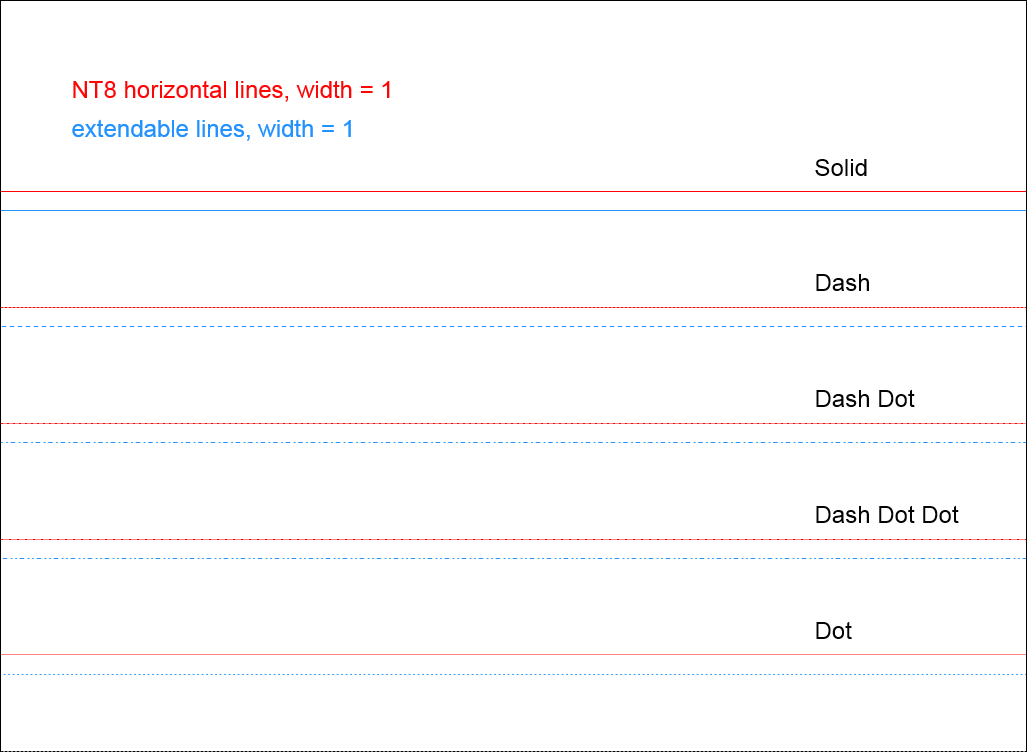This screenshot has width=1027, height=752.
Task: Click the black top border of the chart
Action: point(500,0)
